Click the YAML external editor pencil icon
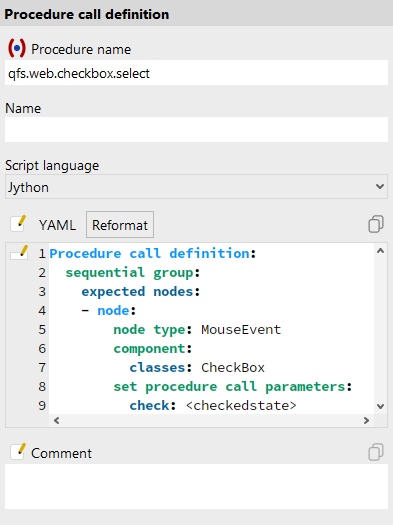 pos(18,224)
